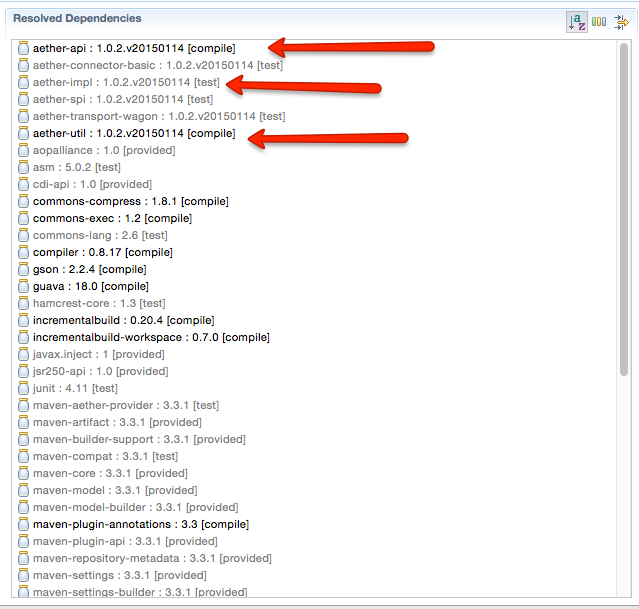Select compiler : 0.8.17 [compile]
This screenshot has width=639, height=609.
103,252
